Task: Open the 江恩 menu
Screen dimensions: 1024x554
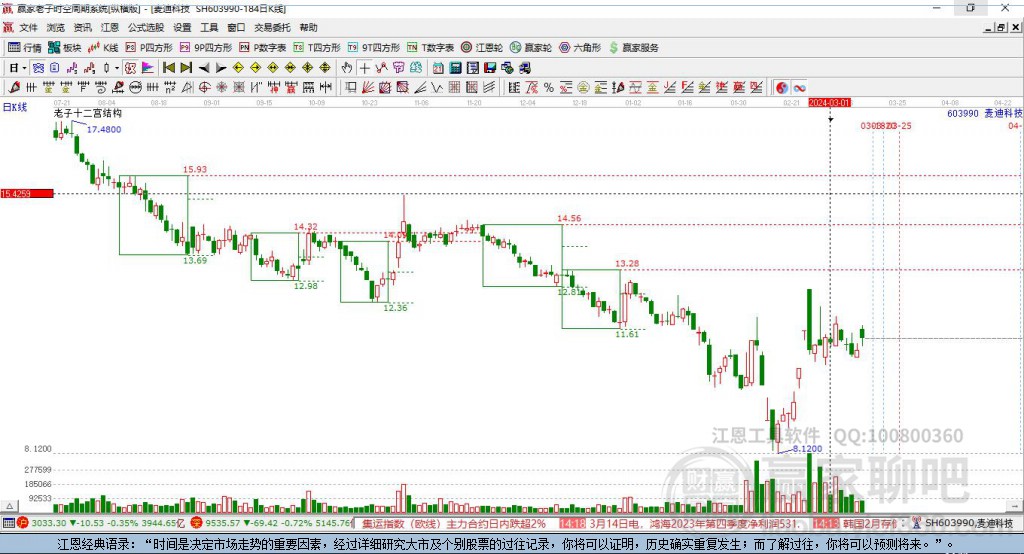Action: click(x=110, y=27)
